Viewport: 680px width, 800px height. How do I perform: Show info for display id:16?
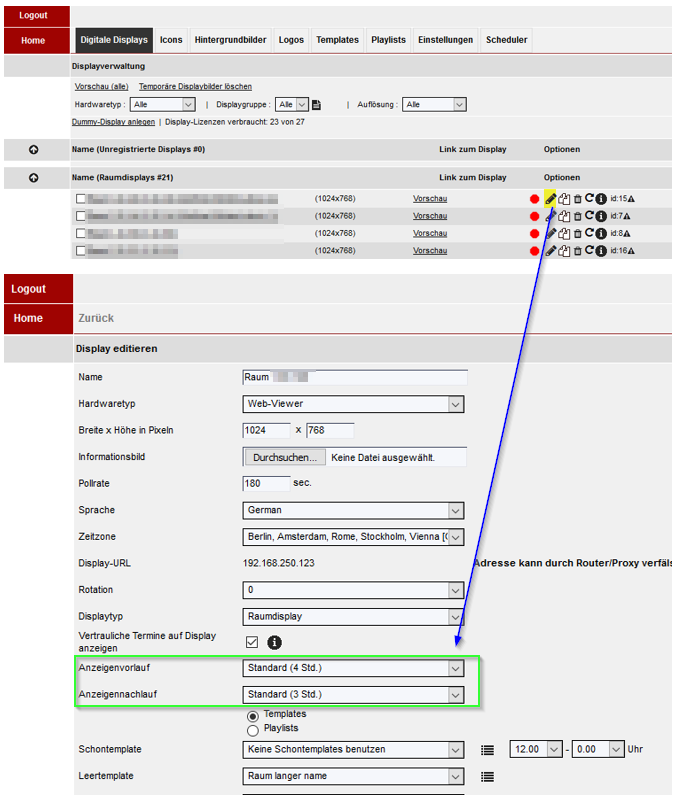601,251
